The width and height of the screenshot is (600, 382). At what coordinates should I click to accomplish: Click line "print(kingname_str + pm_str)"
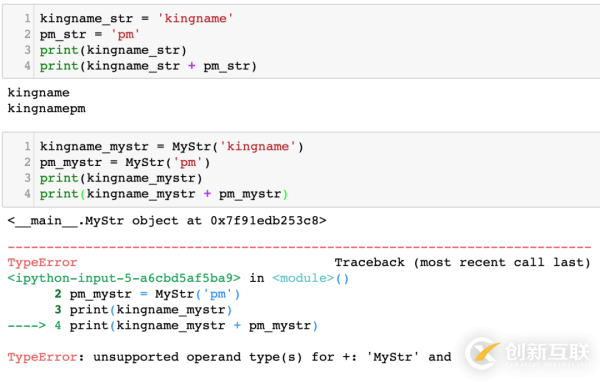point(148,66)
